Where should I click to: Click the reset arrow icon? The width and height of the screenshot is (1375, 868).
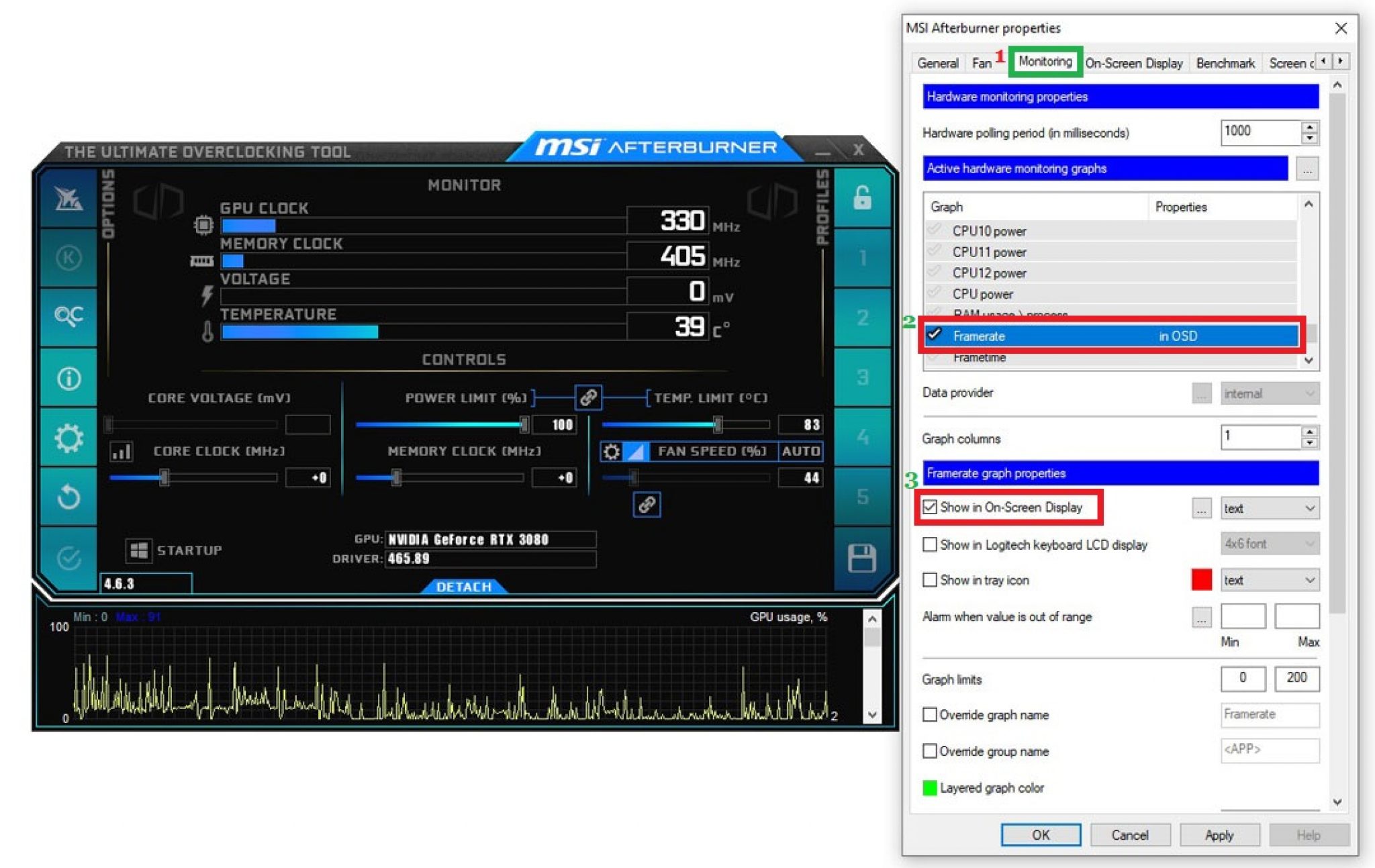coord(68,497)
